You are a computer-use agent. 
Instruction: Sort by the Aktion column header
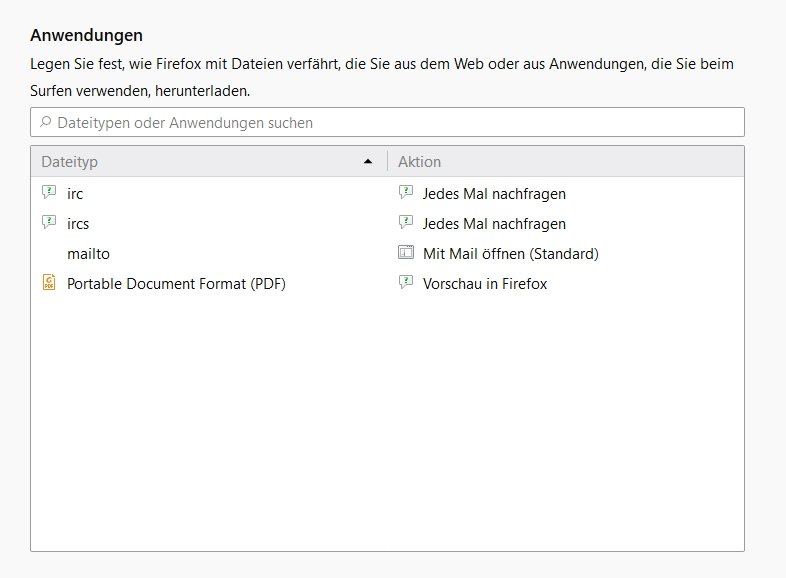tap(566, 161)
